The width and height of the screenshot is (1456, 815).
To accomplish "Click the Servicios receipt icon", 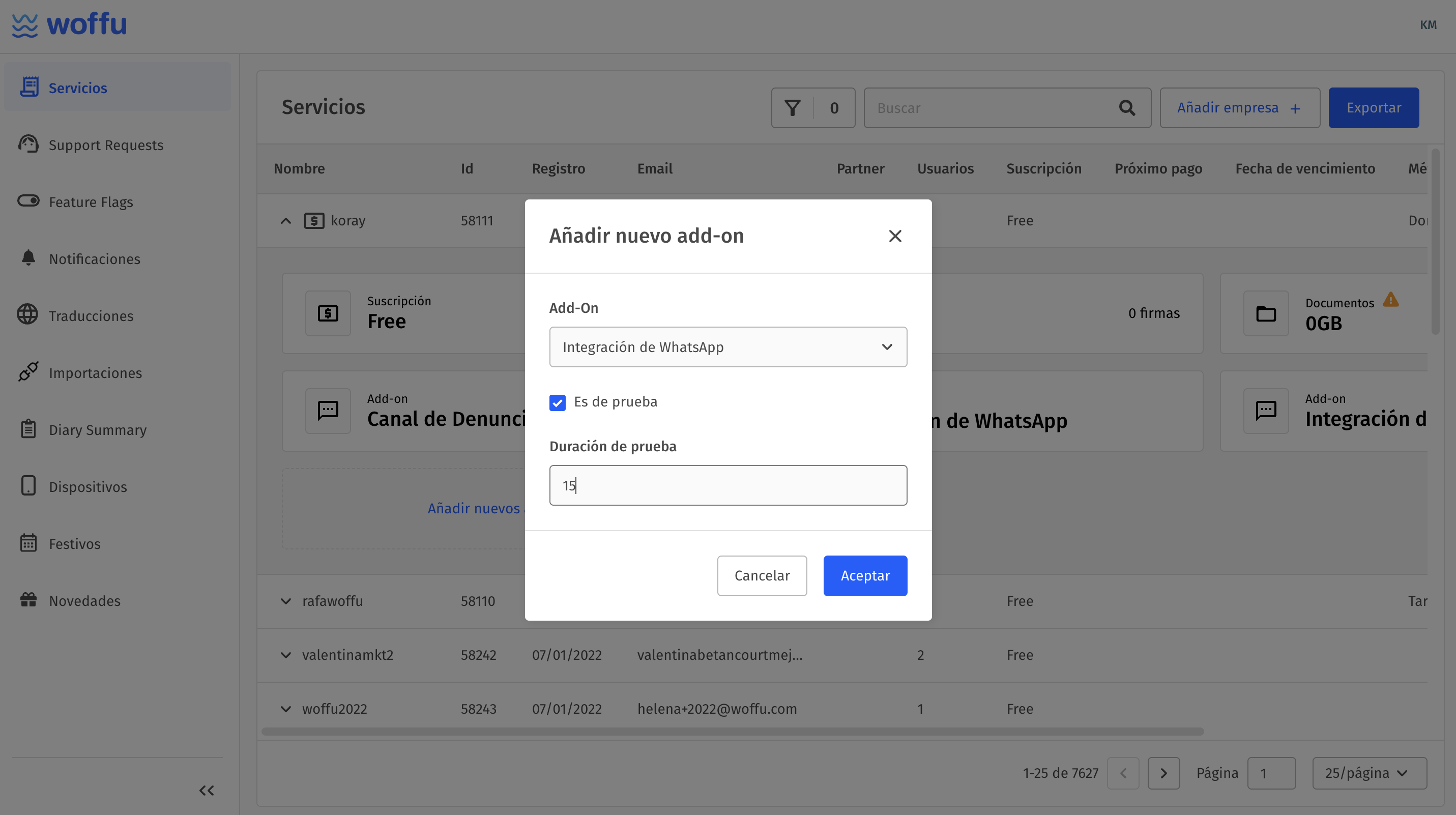I will click(30, 86).
